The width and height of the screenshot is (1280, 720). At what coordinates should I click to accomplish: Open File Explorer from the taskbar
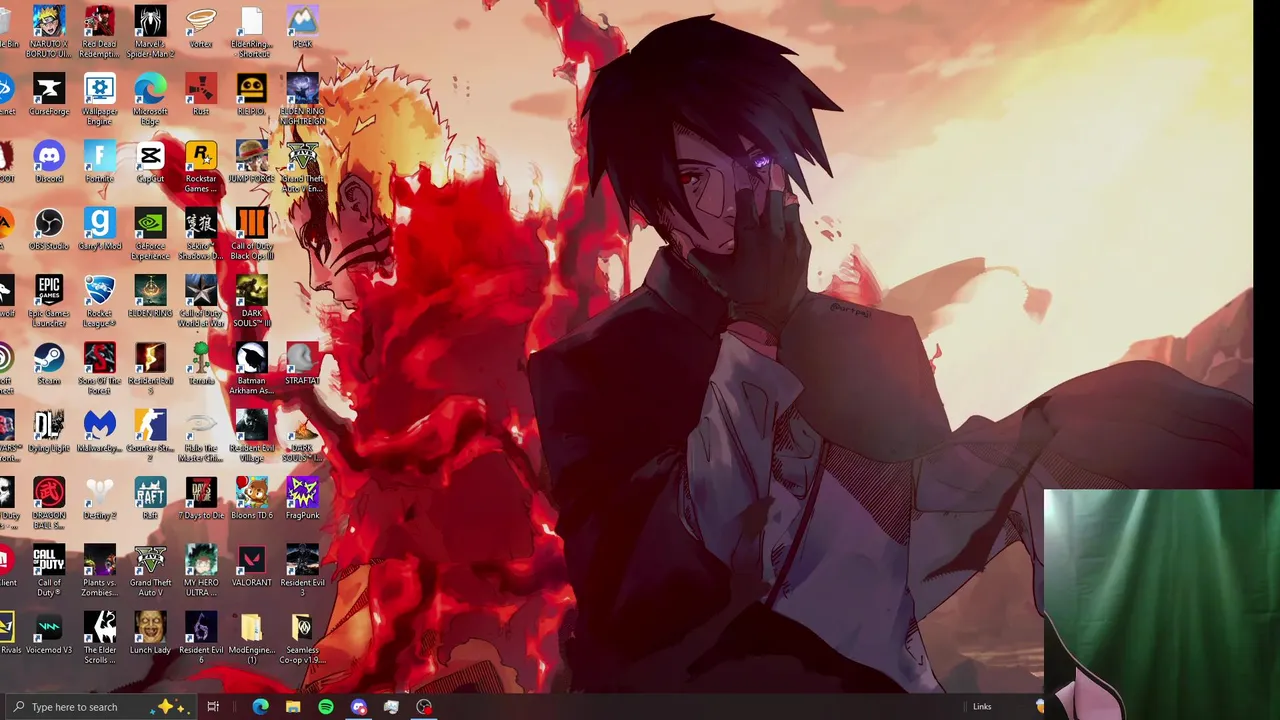click(x=293, y=707)
